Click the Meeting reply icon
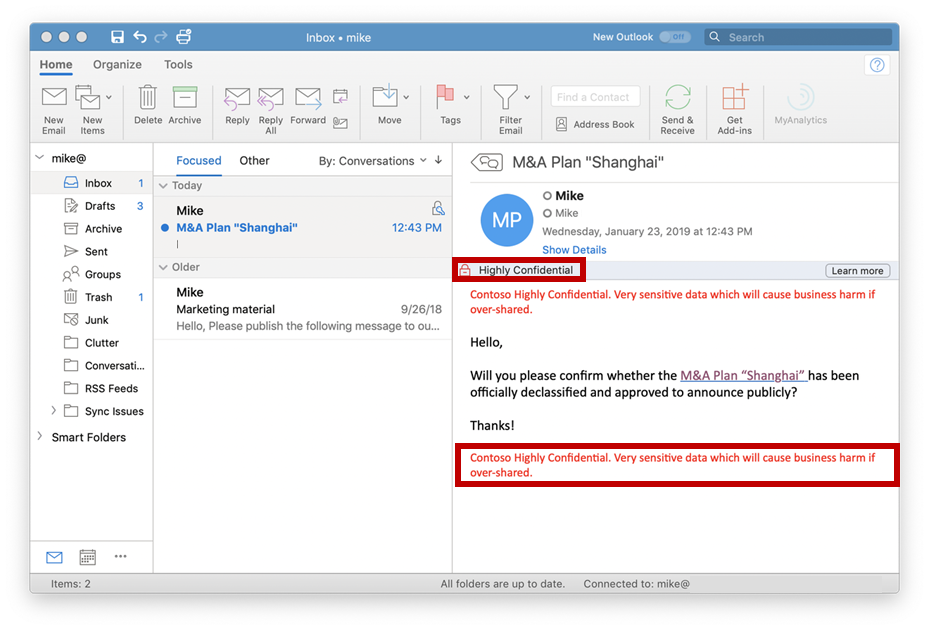 340,96
